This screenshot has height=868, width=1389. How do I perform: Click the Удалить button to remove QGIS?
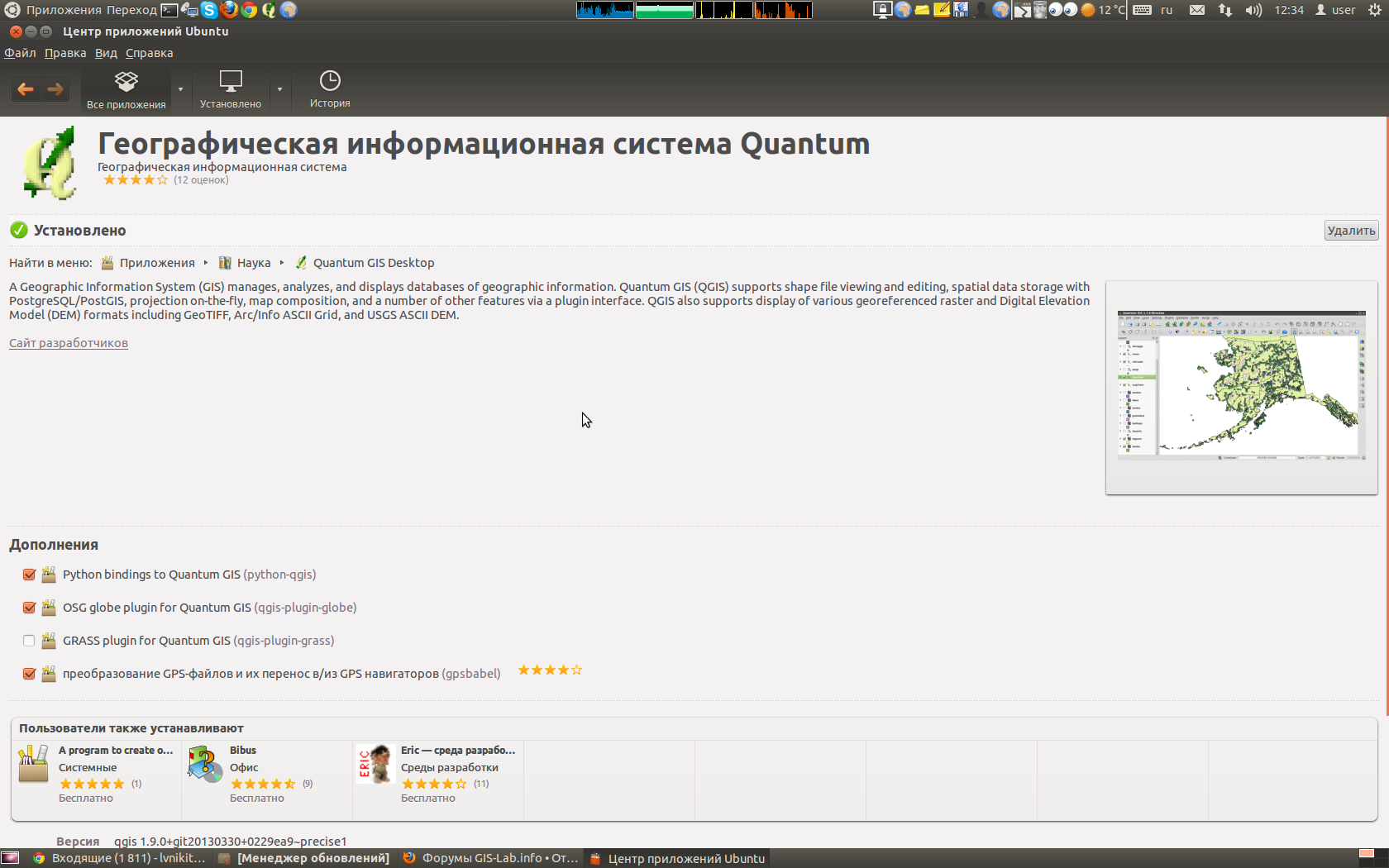coord(1351,231)
